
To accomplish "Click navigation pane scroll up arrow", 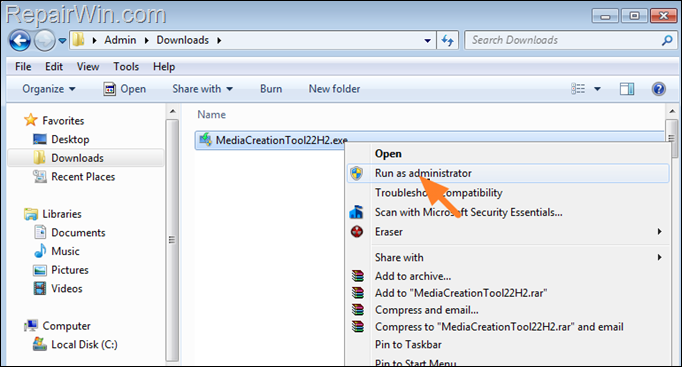I will click(x=173, y=112).
